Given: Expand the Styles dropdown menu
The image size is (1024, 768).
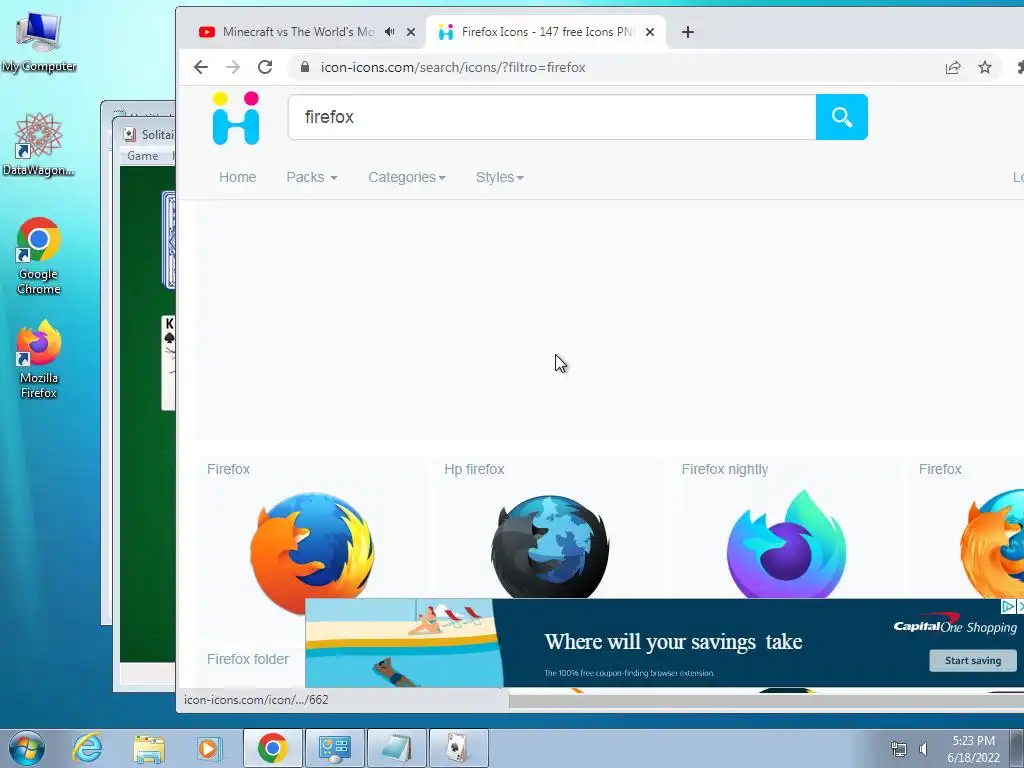Looking at the screenshot, I should coord(500,177).
